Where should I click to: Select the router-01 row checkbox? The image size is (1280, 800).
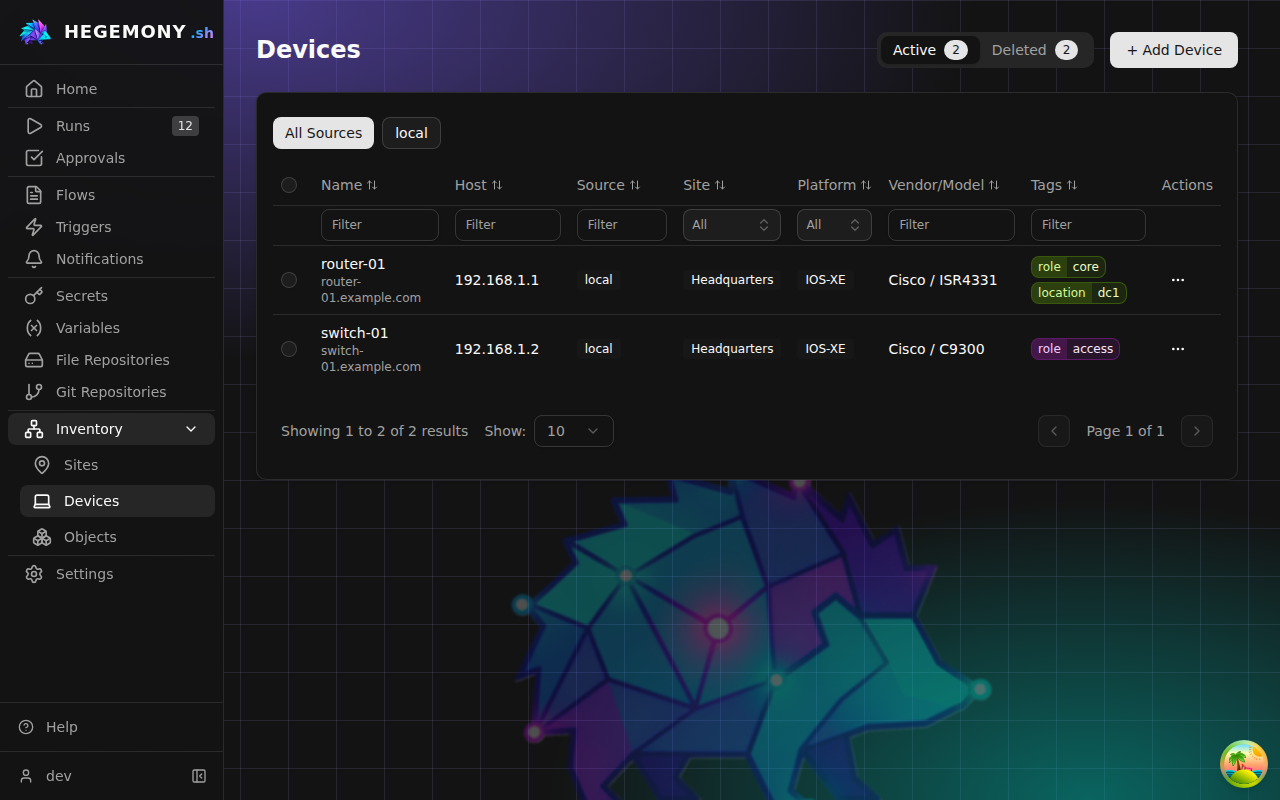point(289,280)
